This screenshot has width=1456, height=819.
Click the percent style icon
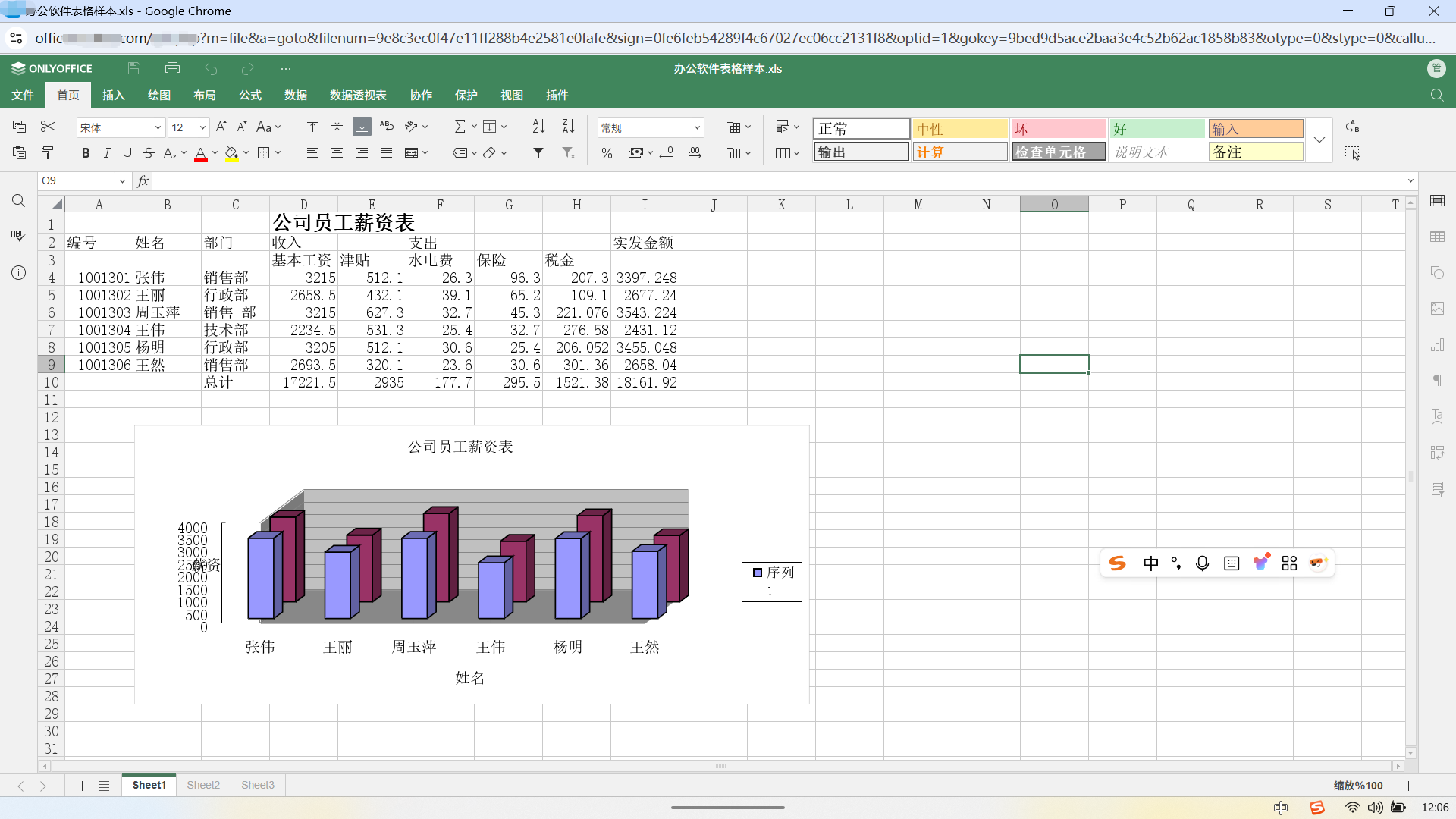607,153
